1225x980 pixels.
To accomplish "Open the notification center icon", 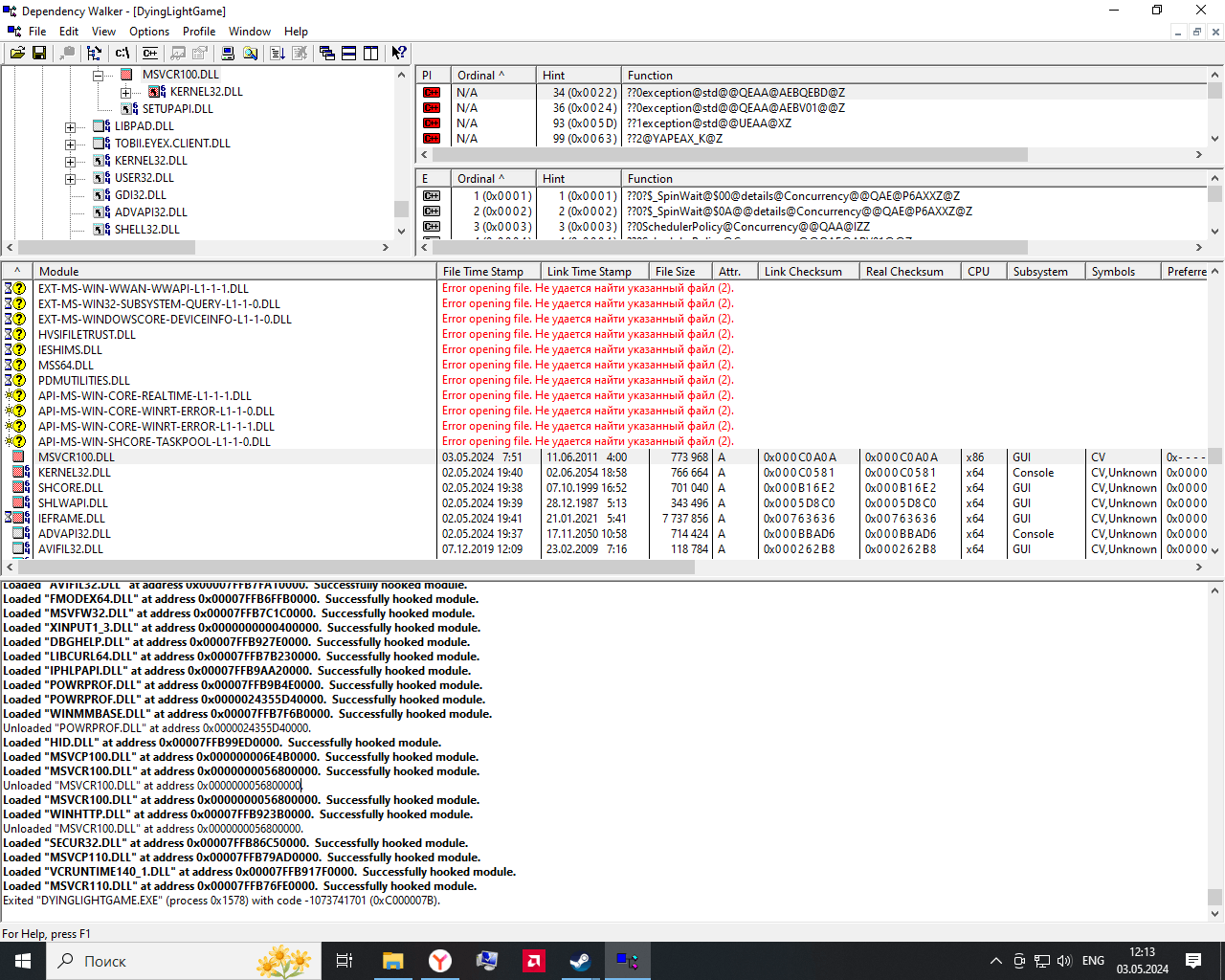I will point(1193,961).
